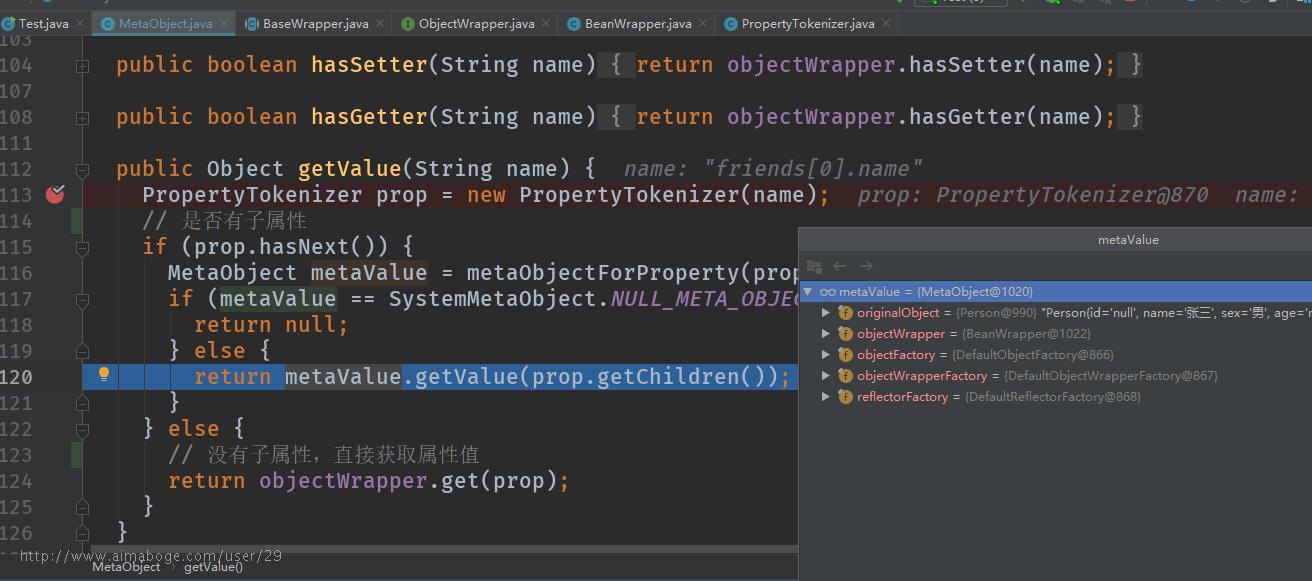Expand the objectFactory field
The width and height of the screenshot is (1312, 581).
826,355
